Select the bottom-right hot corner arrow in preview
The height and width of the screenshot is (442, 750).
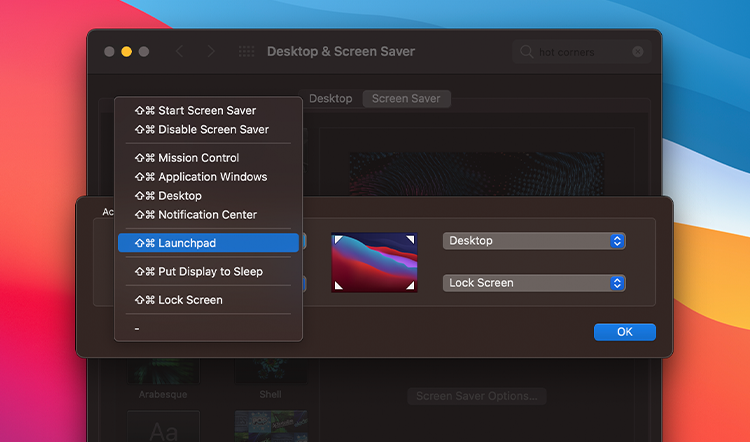(410, 285)
